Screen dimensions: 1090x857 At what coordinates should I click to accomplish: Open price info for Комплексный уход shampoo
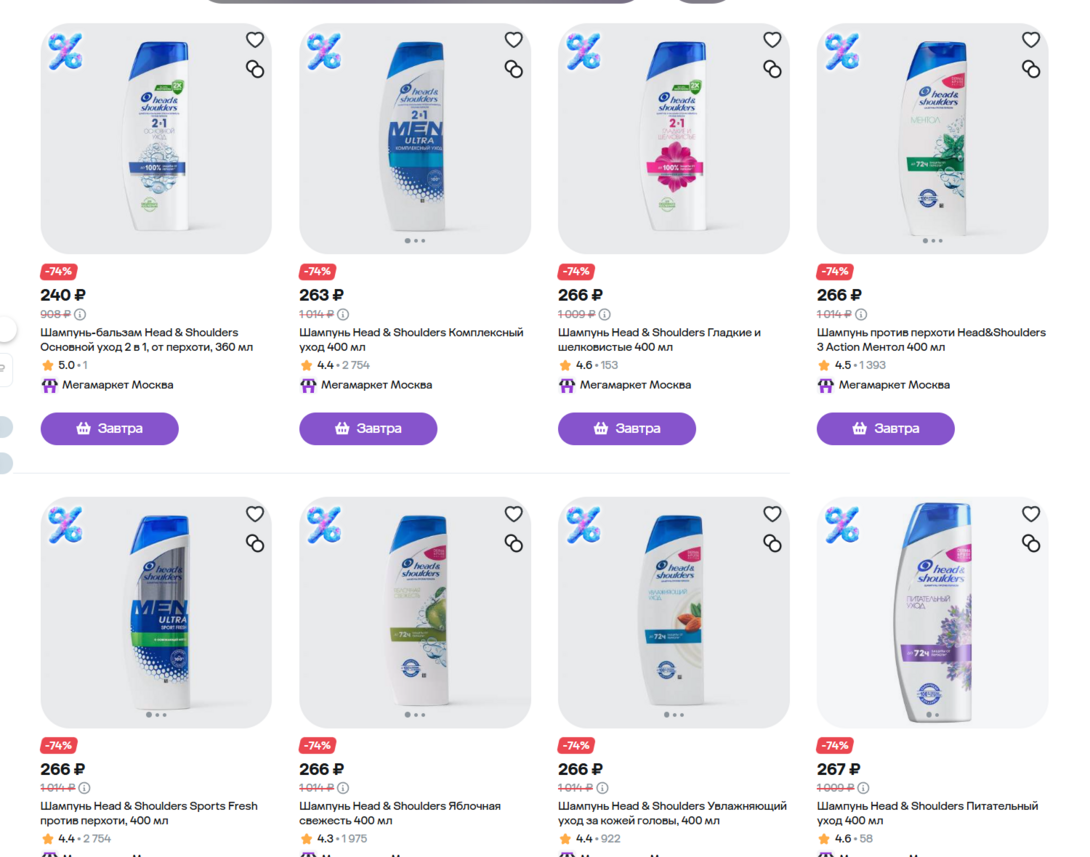pyautogui.click(x=343, y=315)
